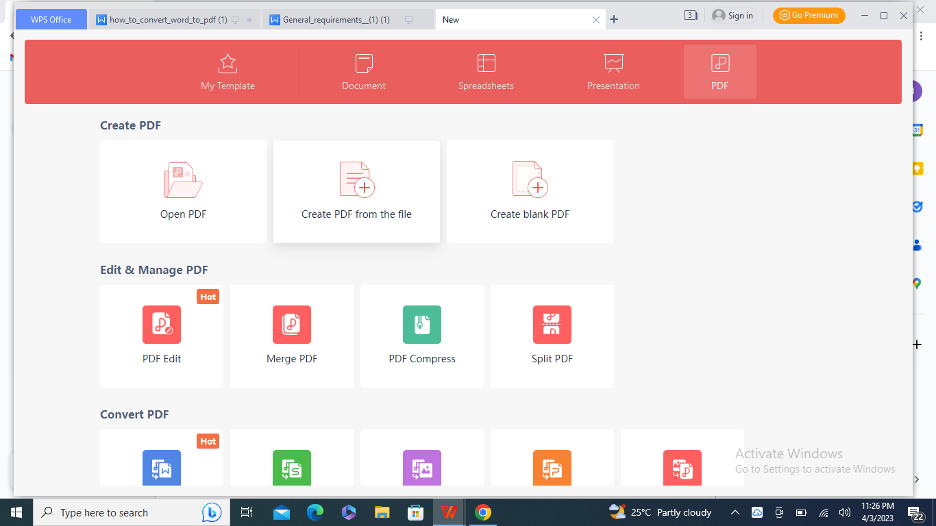Open File Explorer from the taskbar
Viewport: 936px width, 526px height.
click(382, 512)
